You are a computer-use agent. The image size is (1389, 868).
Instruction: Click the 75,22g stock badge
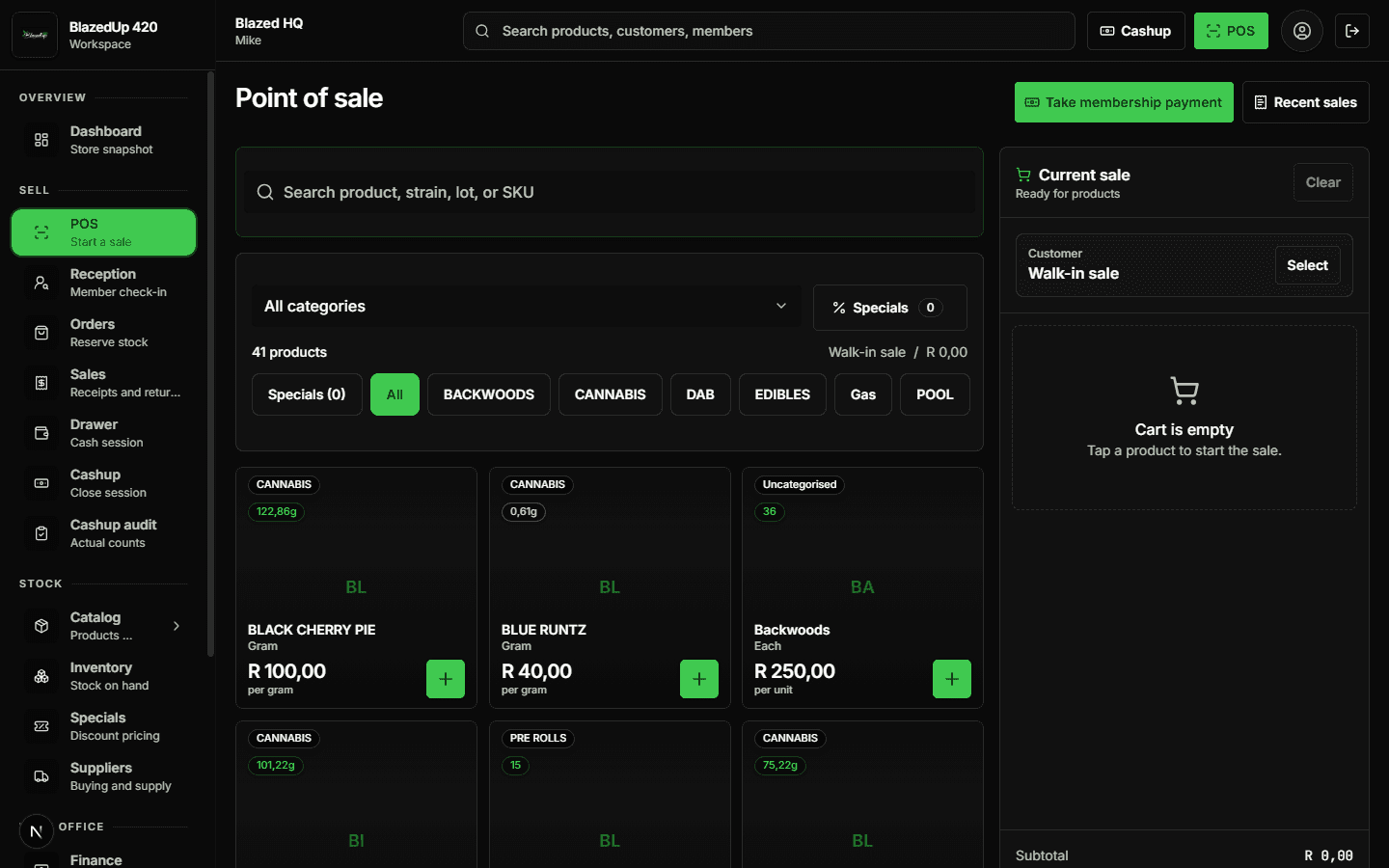click(780, 766)
